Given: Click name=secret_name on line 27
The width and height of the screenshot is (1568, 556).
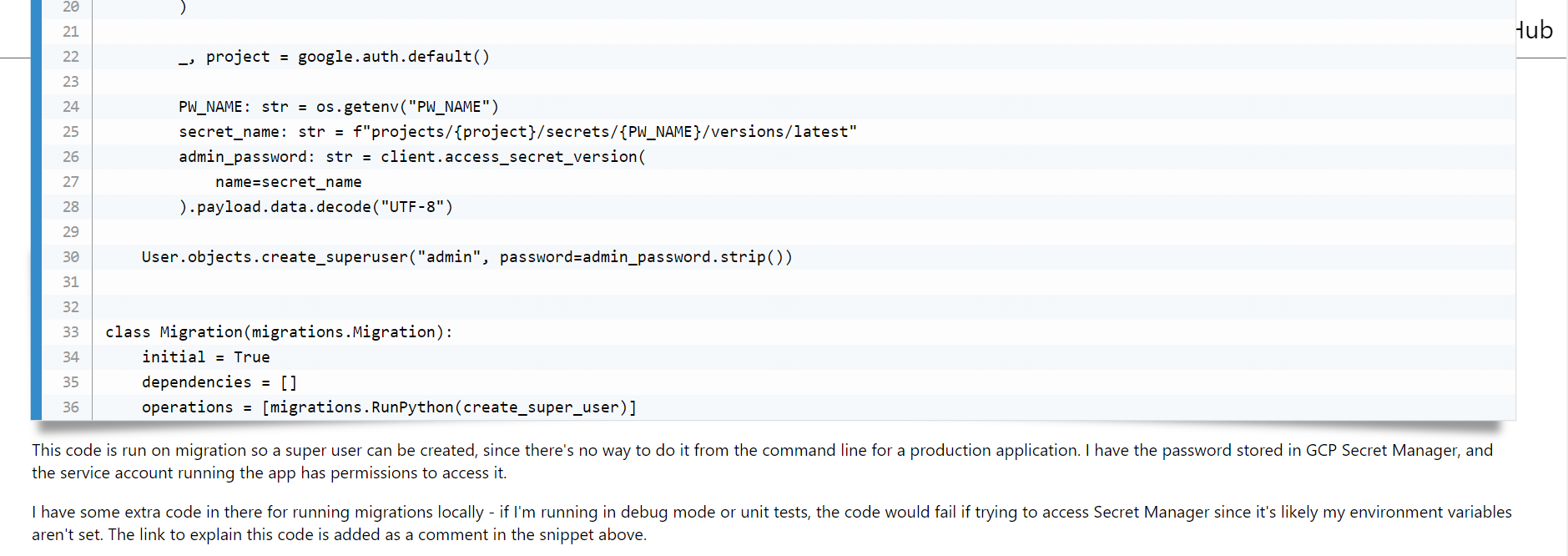Looking at the screenshot, I should coord(288,182).
